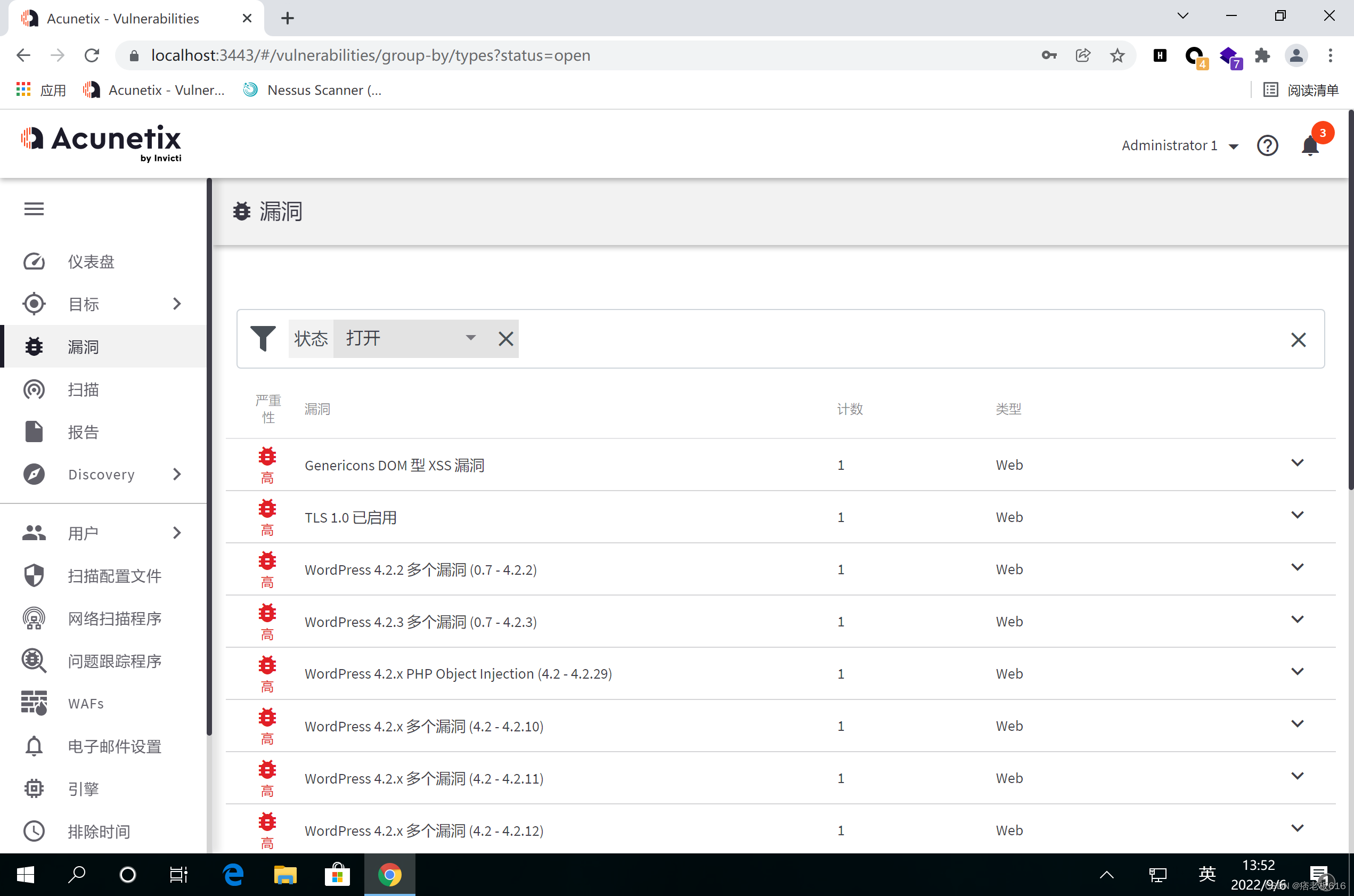Open the Chrome profile avatar

click(x=1296, y=55)
